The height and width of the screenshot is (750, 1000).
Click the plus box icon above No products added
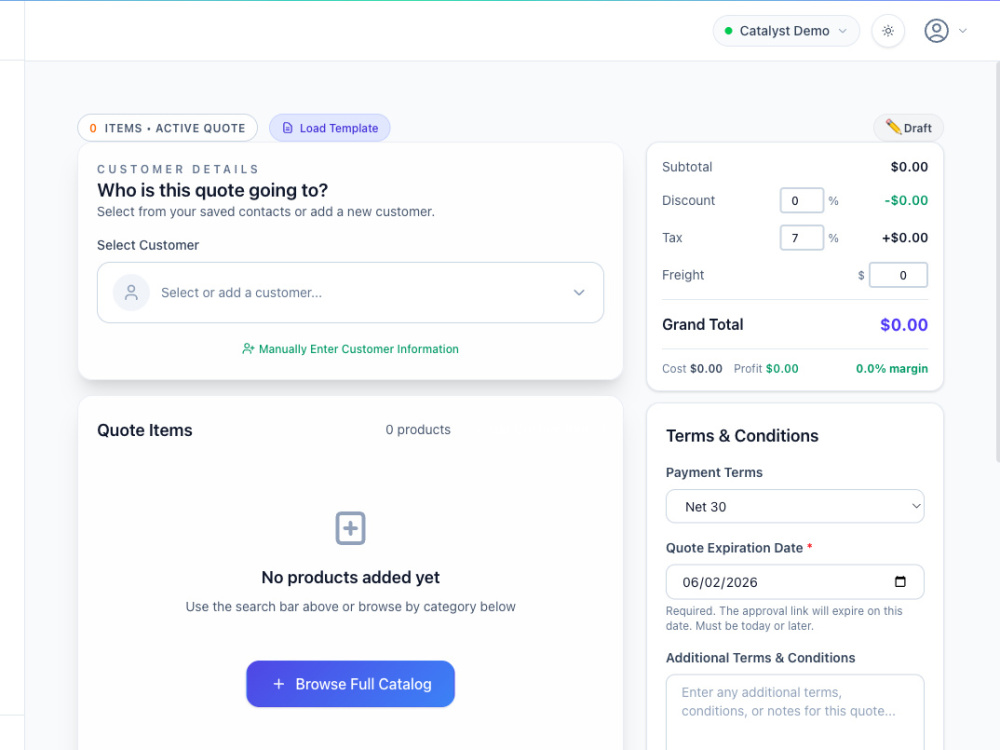350,528
